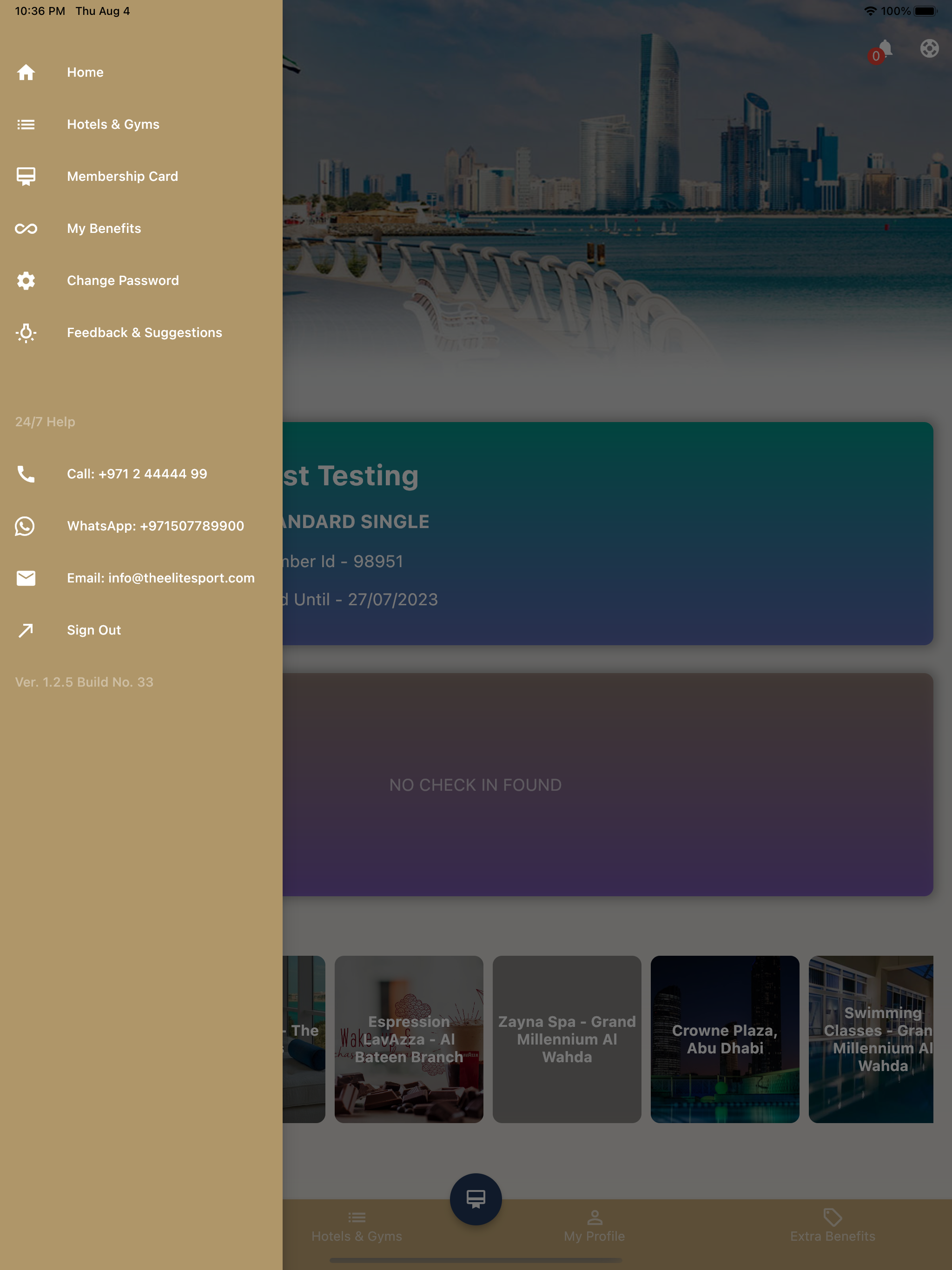Click Ver. 1.2.5 Build No. 33 text
Image resolution: width=952 pixels, height=1270 pixels.
click(84, 682)
